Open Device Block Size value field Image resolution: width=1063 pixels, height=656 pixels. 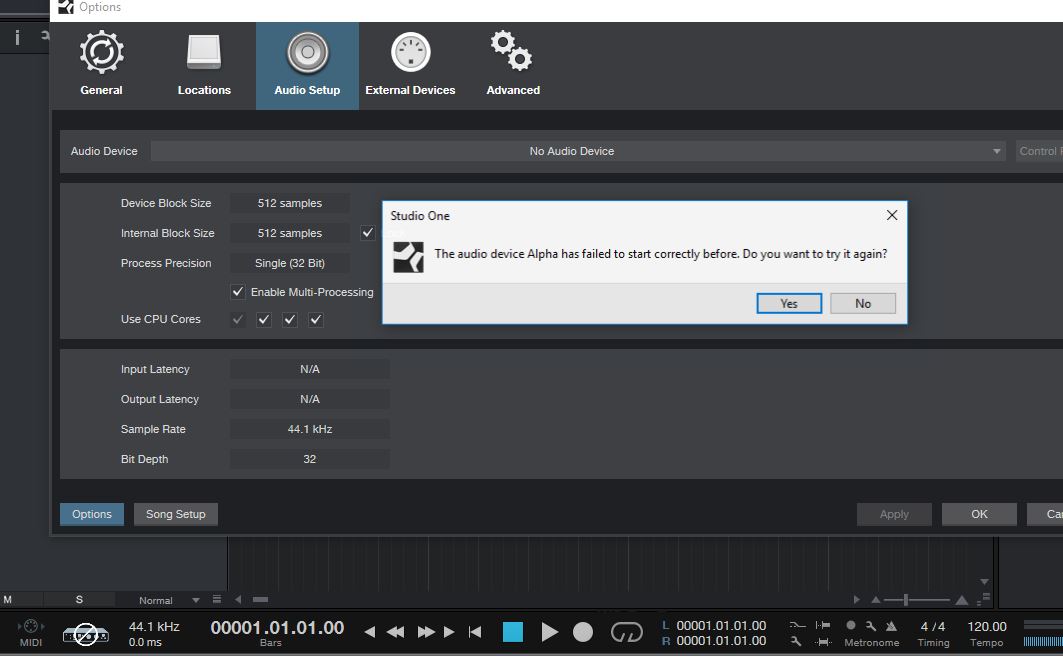pyautogui.click(x=289, y=203)
